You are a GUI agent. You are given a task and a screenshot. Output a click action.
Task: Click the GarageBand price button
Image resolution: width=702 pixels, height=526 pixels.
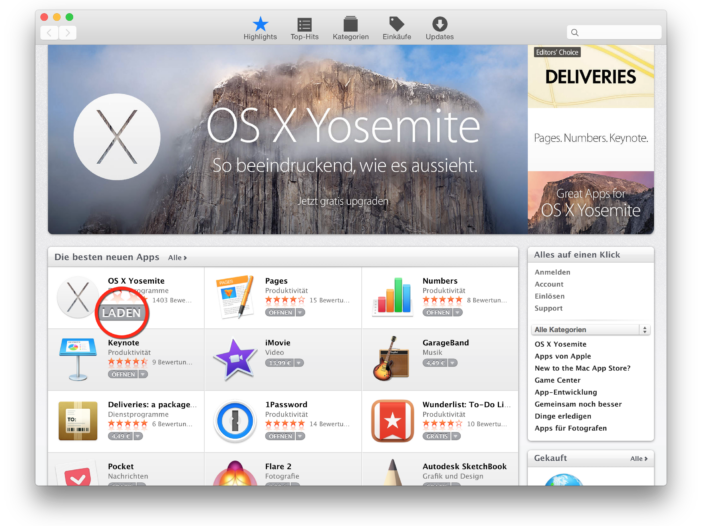coord(435,363)
